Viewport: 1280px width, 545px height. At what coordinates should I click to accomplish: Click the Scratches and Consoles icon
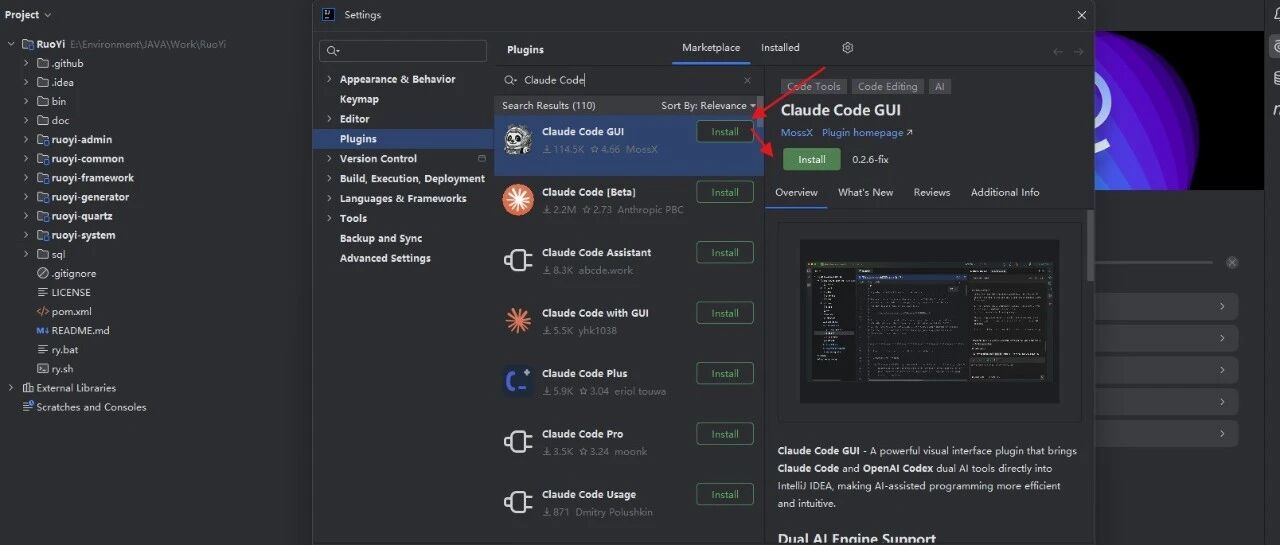[x=28, y=407]
